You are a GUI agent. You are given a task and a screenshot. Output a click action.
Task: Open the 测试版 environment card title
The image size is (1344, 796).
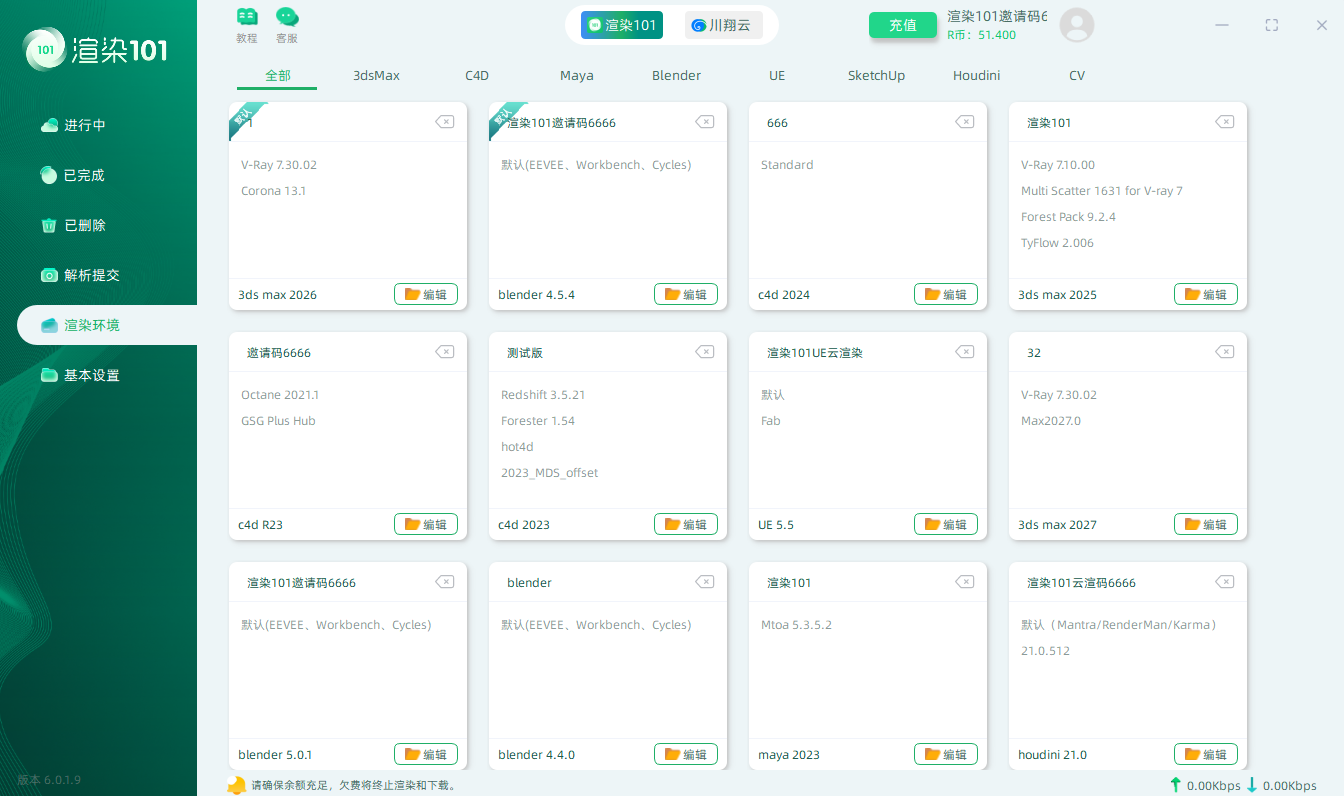(x=525, y=353)
